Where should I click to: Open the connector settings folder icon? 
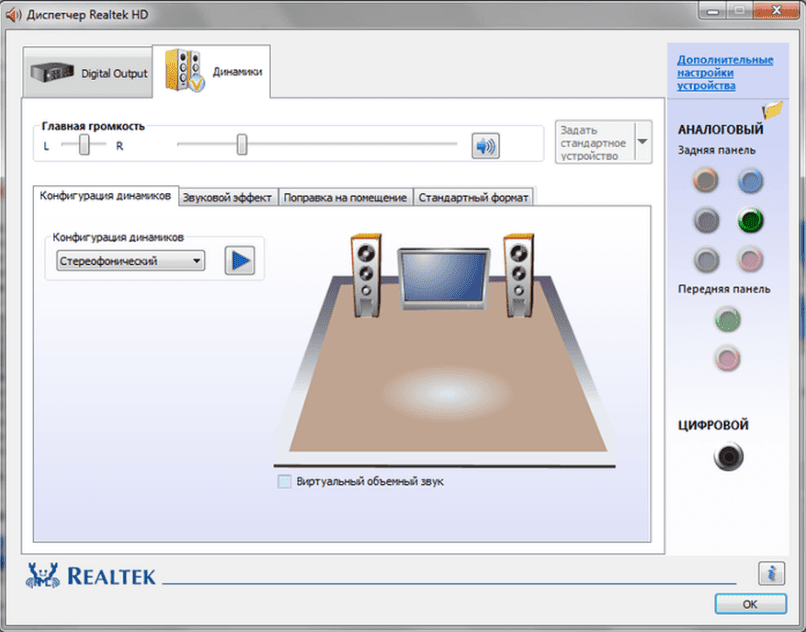pyautogui.click(x=772, y=110)
